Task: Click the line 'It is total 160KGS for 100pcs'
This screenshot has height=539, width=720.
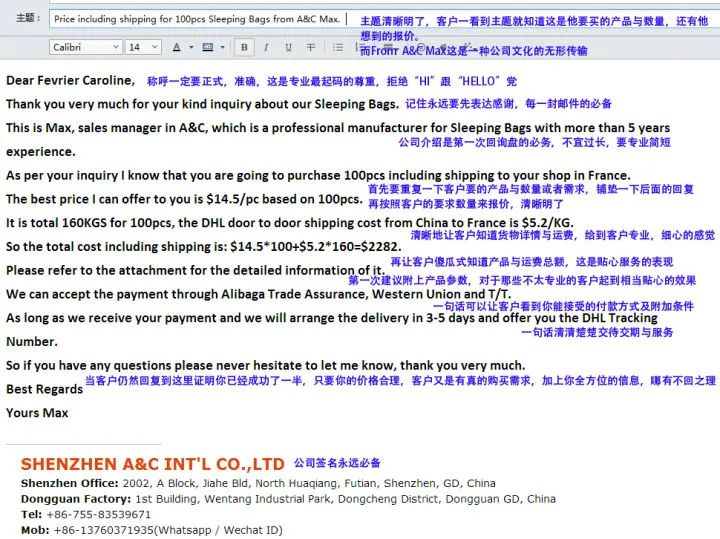Action: tap(290, 223)
